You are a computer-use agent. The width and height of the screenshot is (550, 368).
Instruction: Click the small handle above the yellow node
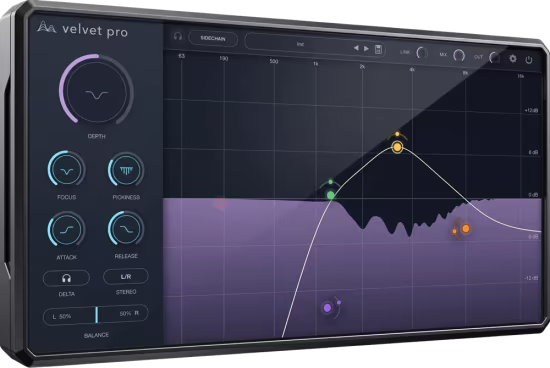tap(397, 134)
